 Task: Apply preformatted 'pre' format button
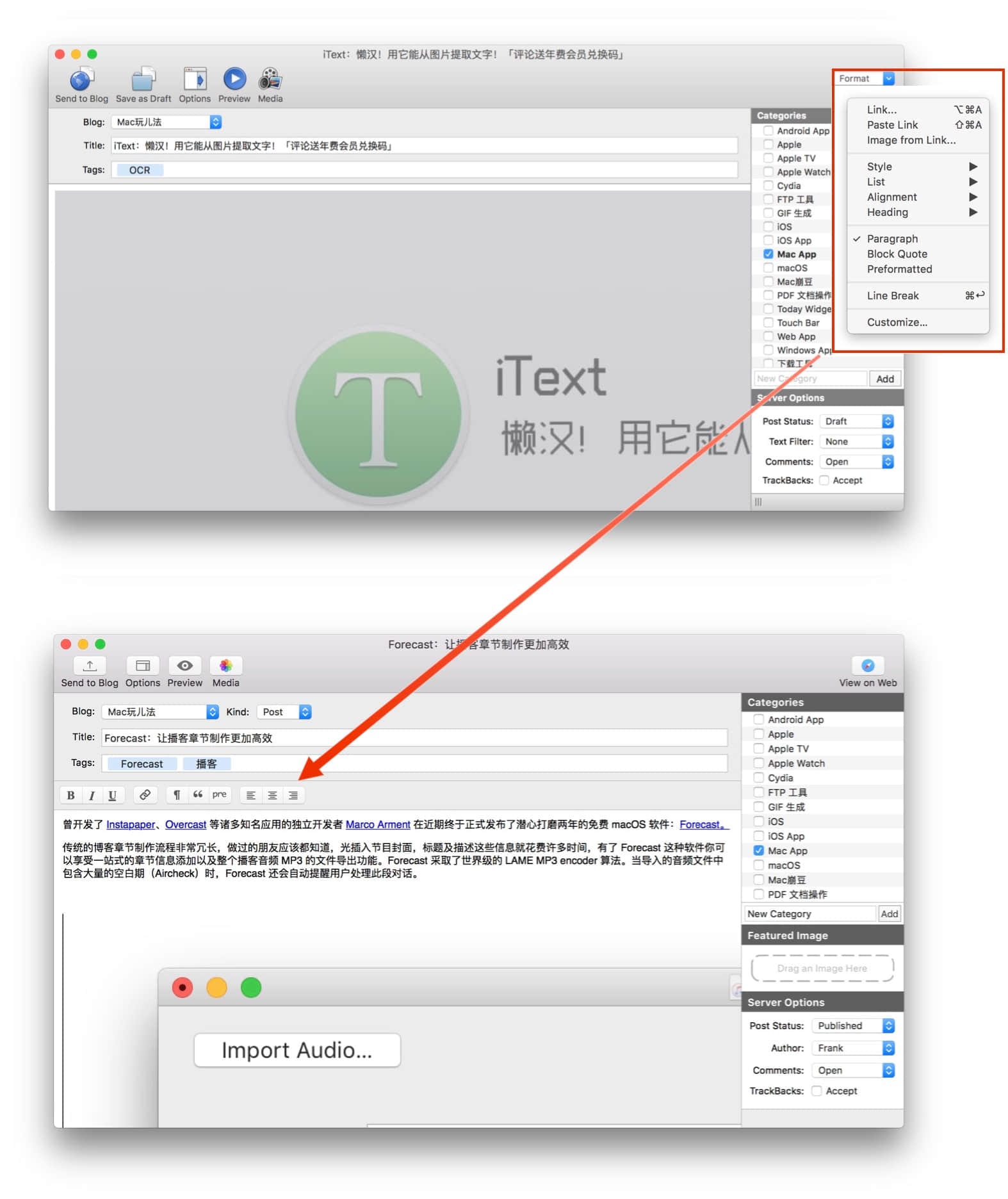[x=219, y=795]
